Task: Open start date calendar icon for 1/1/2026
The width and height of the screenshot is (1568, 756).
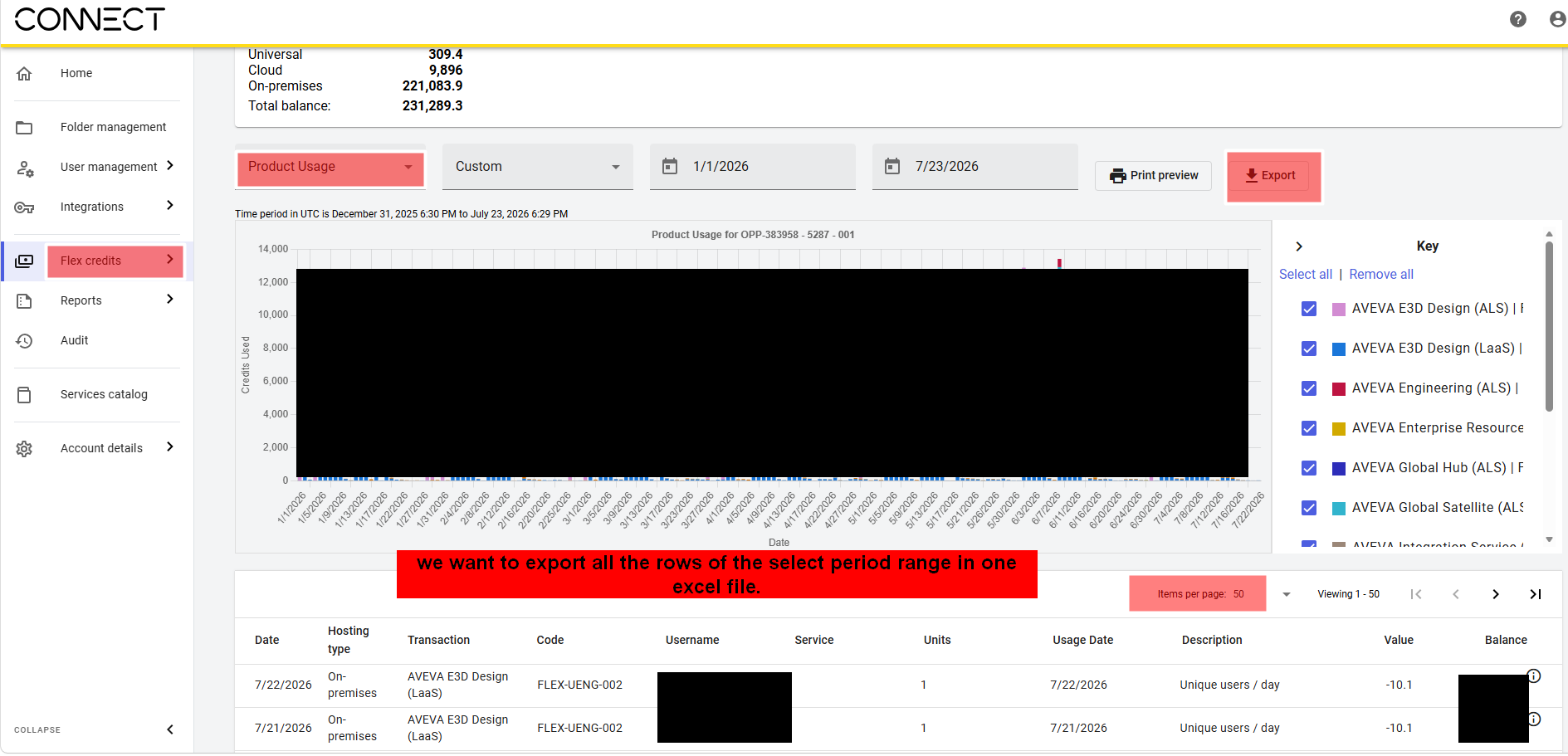Action: (x=670, y=167)
